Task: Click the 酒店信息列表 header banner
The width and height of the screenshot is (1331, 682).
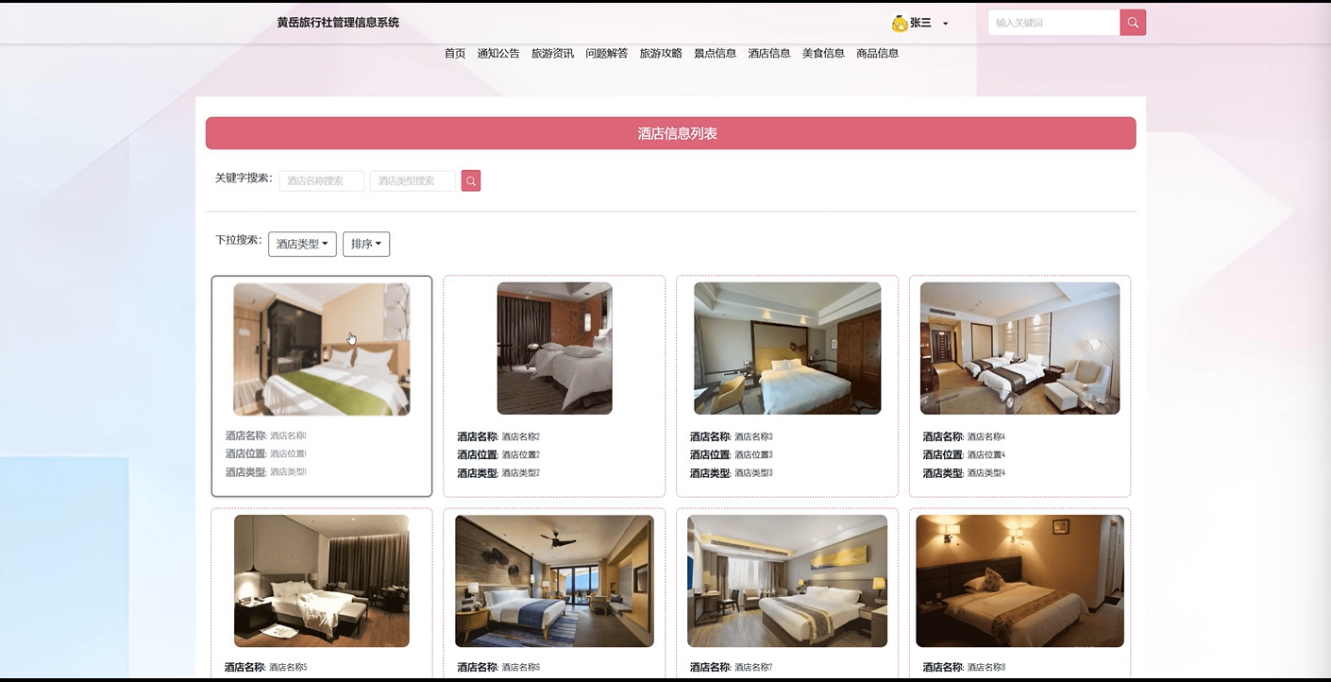Action: click(671, 133)
